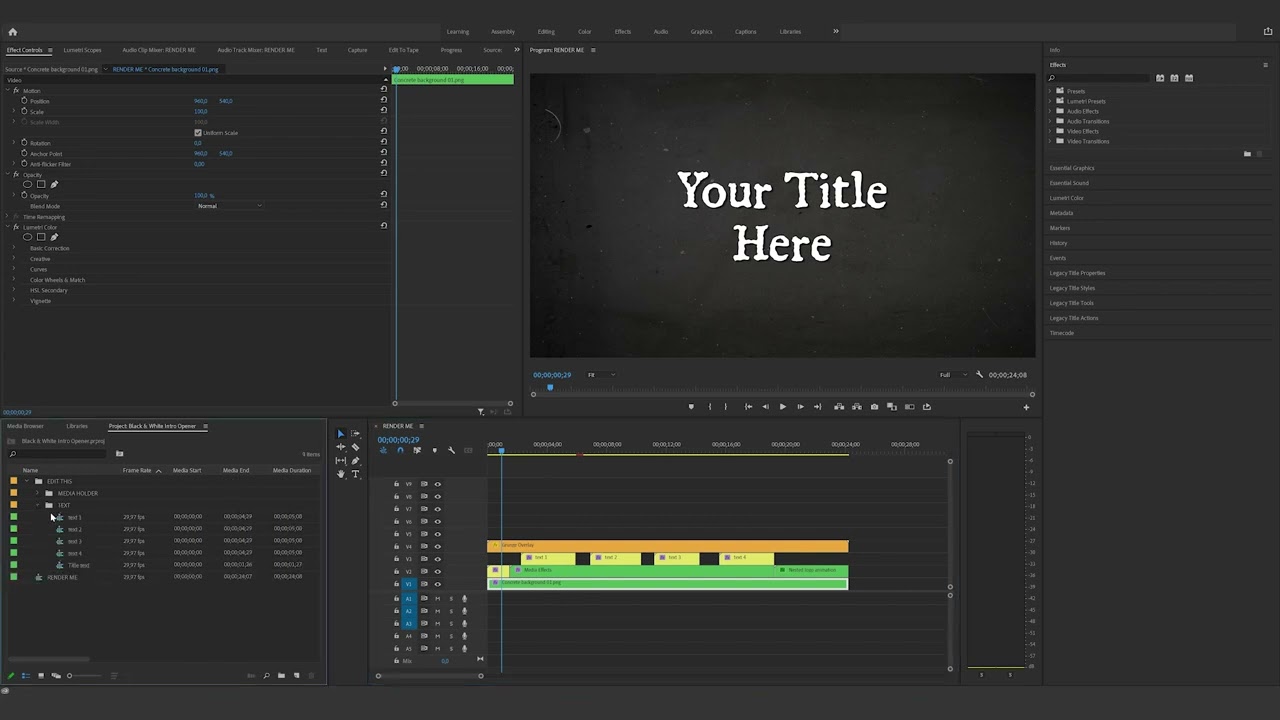
Task: Select the Type tool
Action: point(355,473)
